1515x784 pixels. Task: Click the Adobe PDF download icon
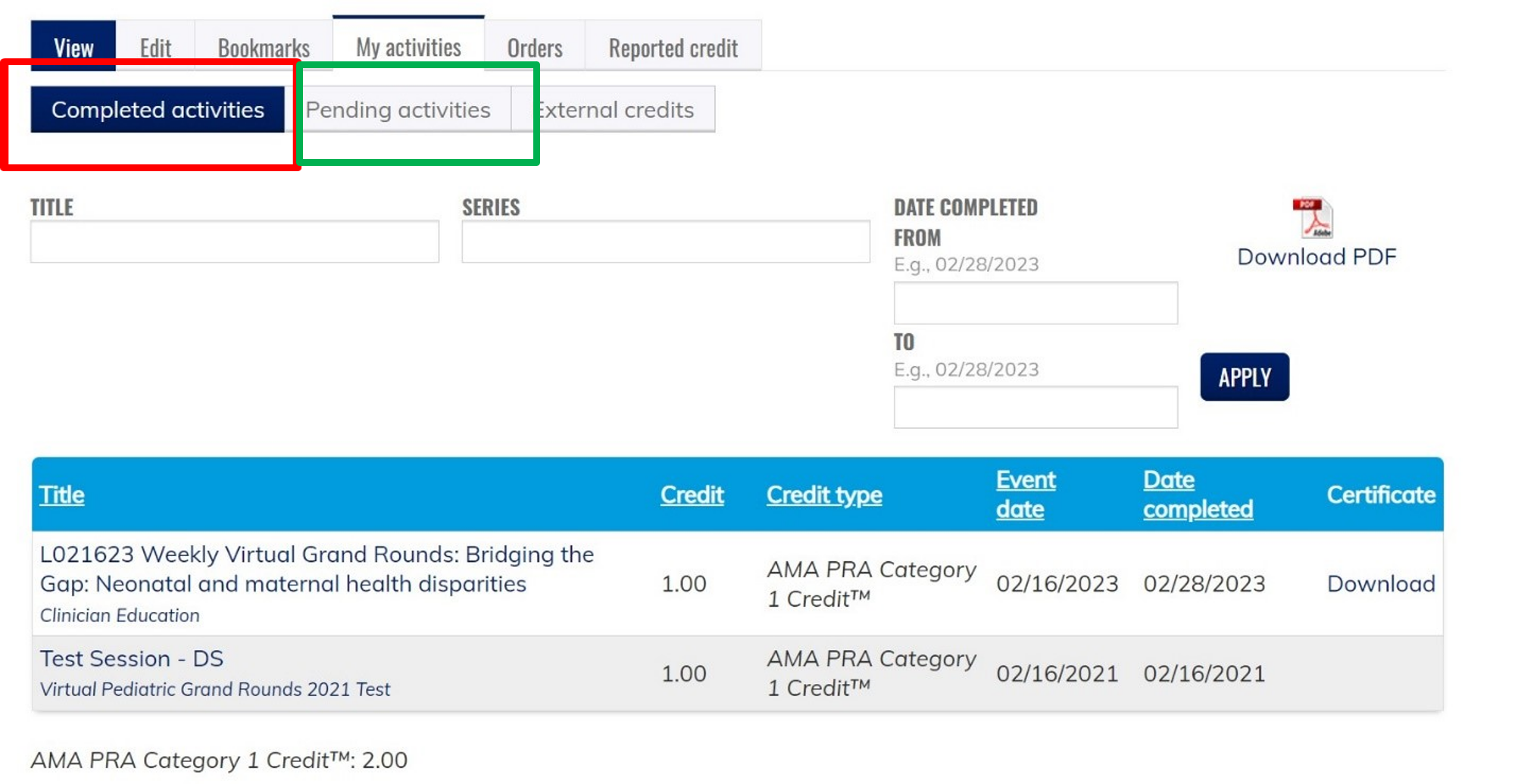pyautogui.click(x=1315, y=218)
